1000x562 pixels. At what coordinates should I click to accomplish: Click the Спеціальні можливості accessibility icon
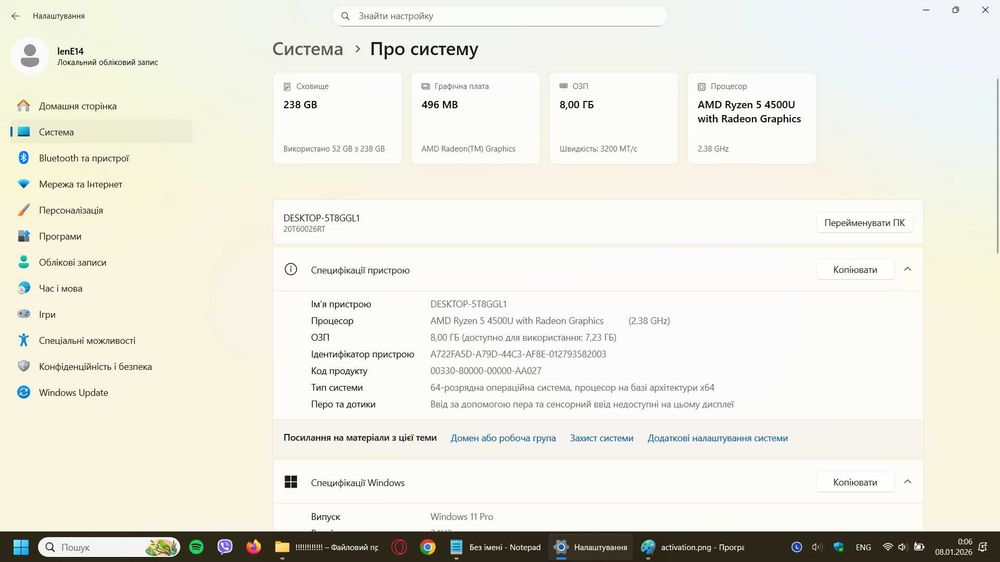pyautogui.click(x=24, y=341)
